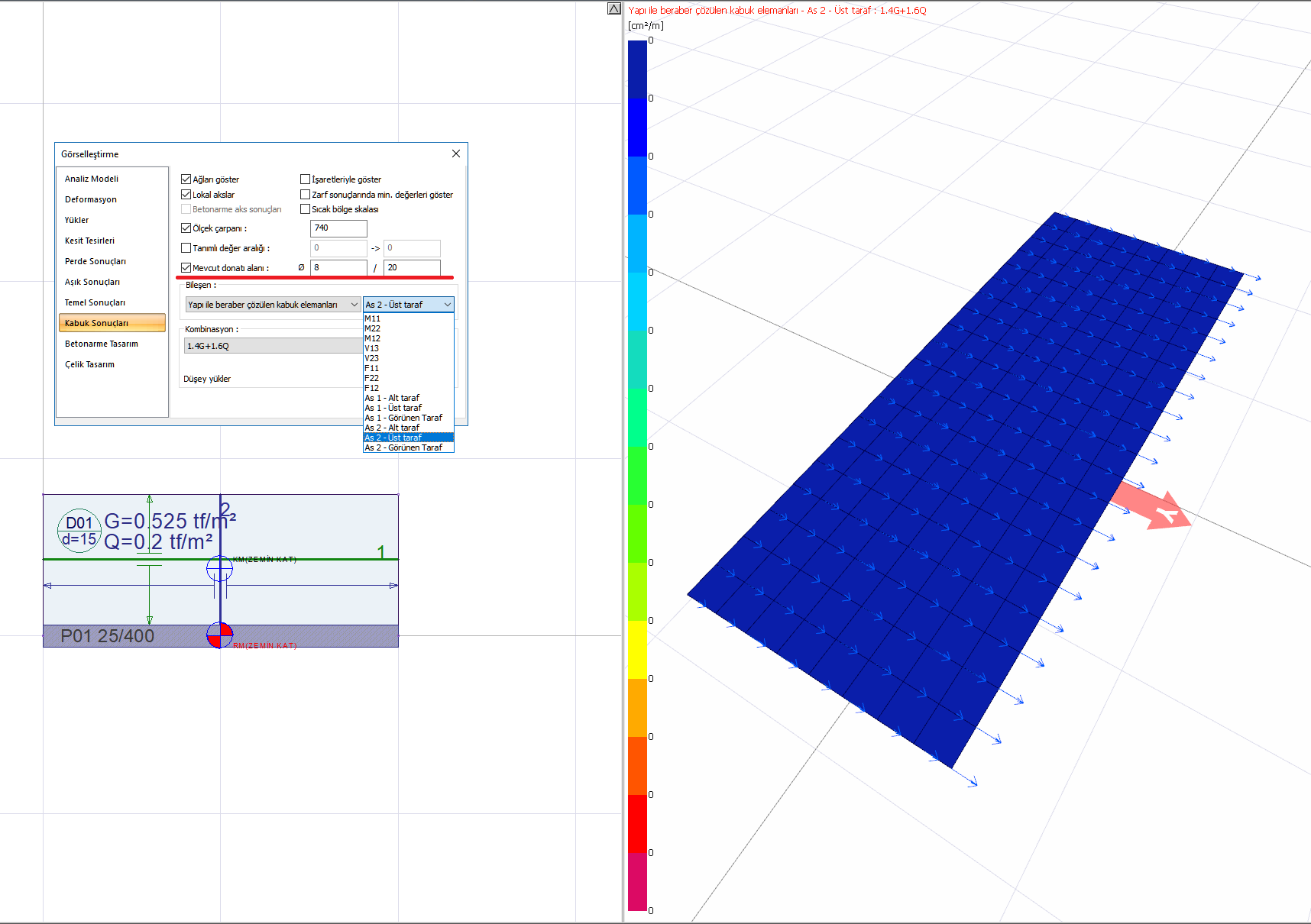Open the Deformasyon section in sidebar
This screenshot has width=1311, height=924.
tap(91, 199)
